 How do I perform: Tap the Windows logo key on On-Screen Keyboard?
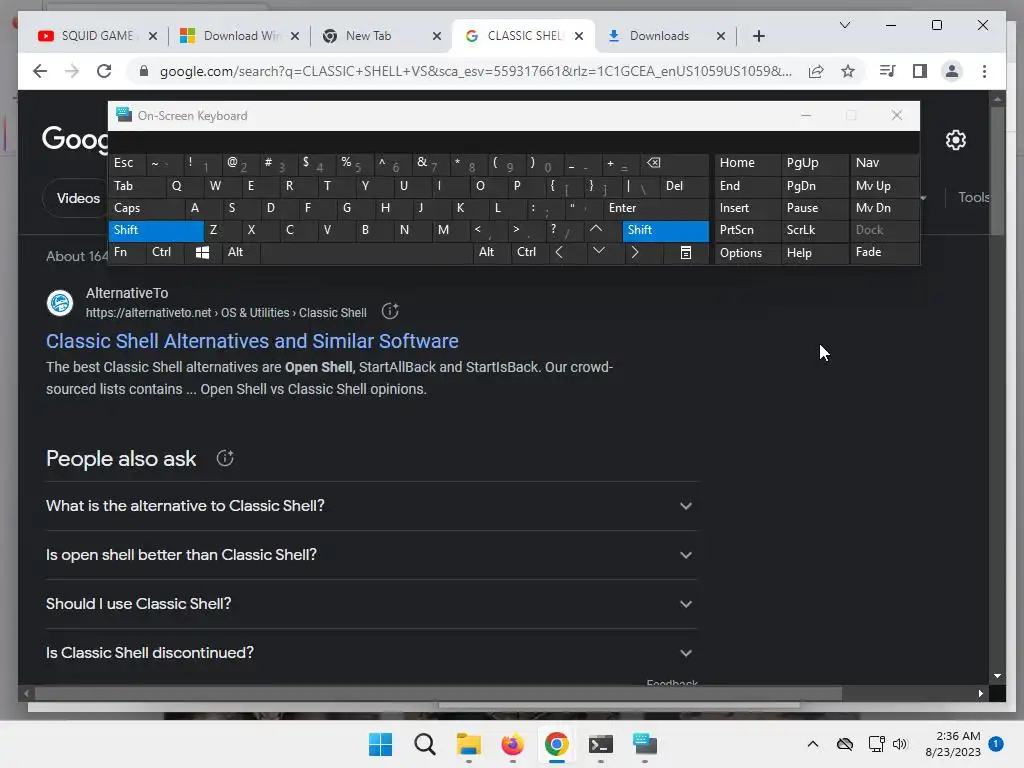202,253
